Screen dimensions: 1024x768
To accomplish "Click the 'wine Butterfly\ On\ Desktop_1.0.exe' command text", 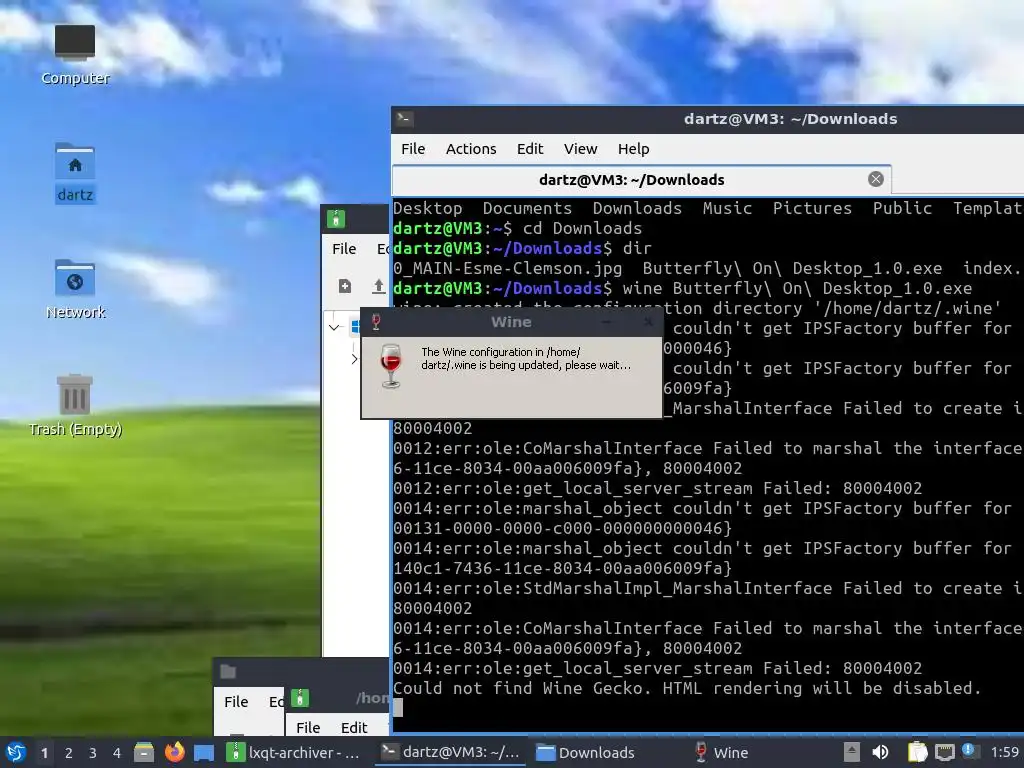I will 797,288.
